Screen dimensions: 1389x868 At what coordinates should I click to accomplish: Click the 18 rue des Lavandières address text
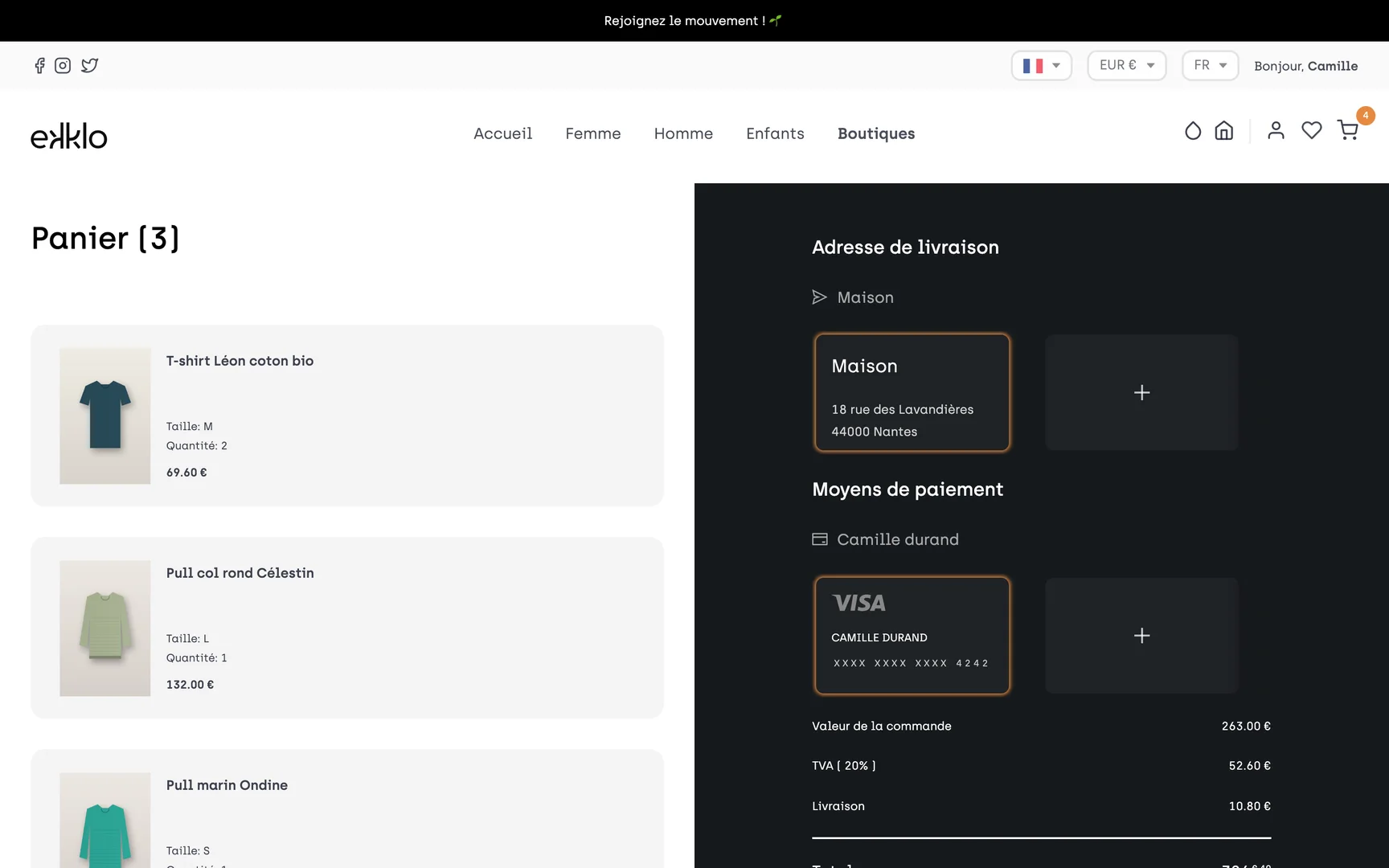click(x=903, y=410)
